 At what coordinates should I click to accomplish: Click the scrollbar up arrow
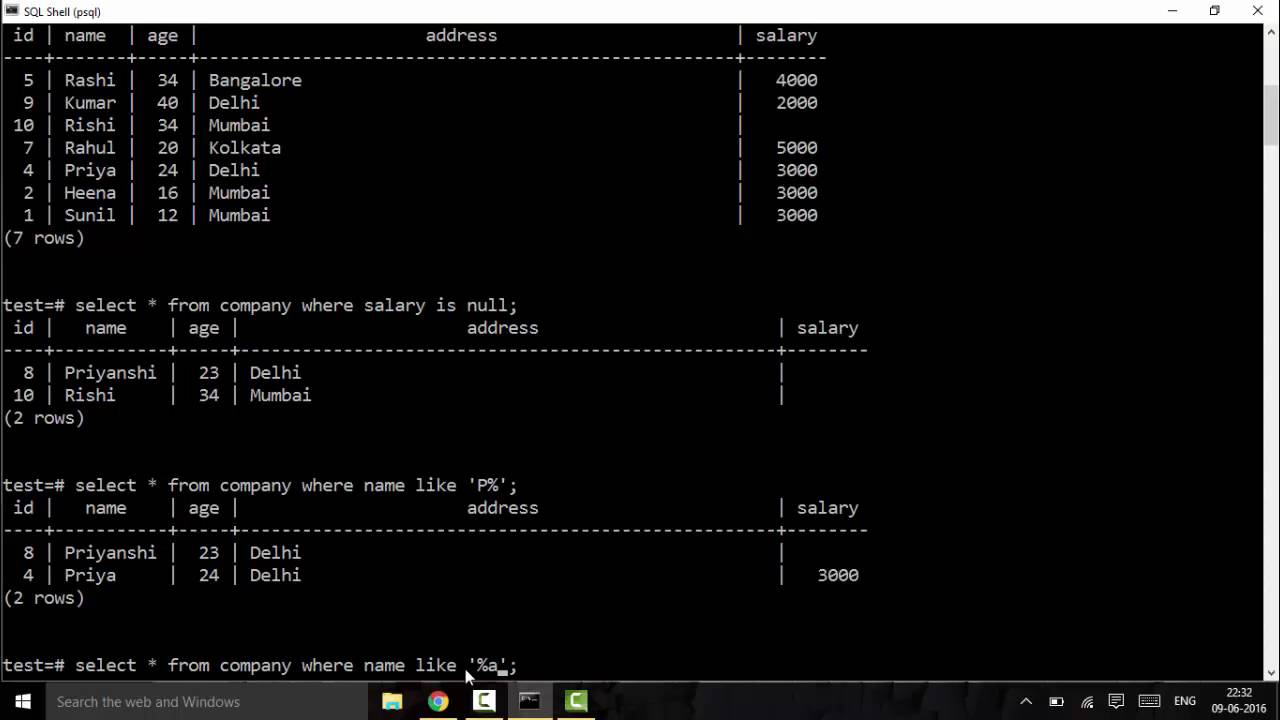(x=1271, y=33)
